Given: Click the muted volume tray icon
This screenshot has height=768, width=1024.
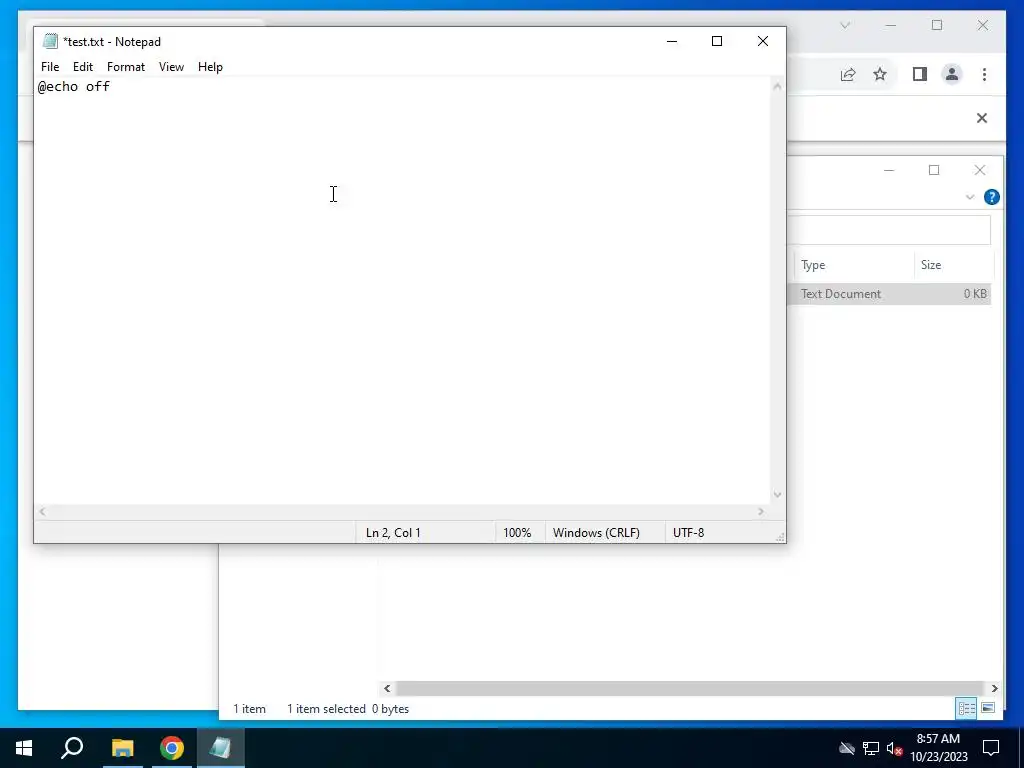Looking at the screenshot, I should (x=895, y=748).
